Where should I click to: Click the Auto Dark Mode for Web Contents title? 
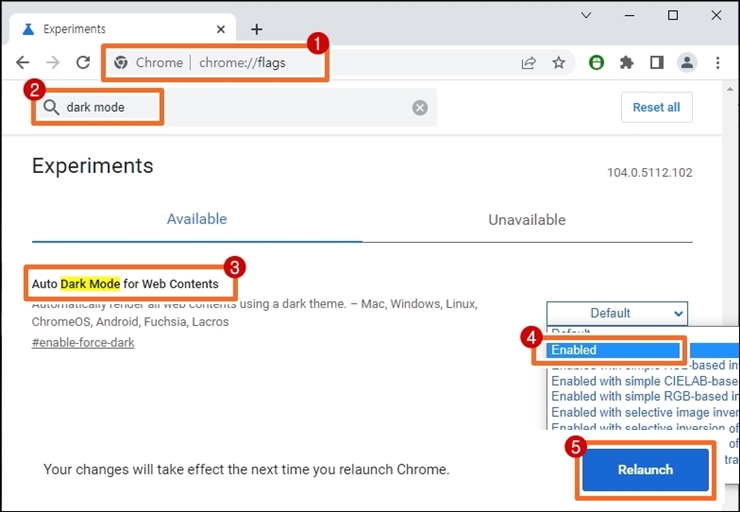125,284
